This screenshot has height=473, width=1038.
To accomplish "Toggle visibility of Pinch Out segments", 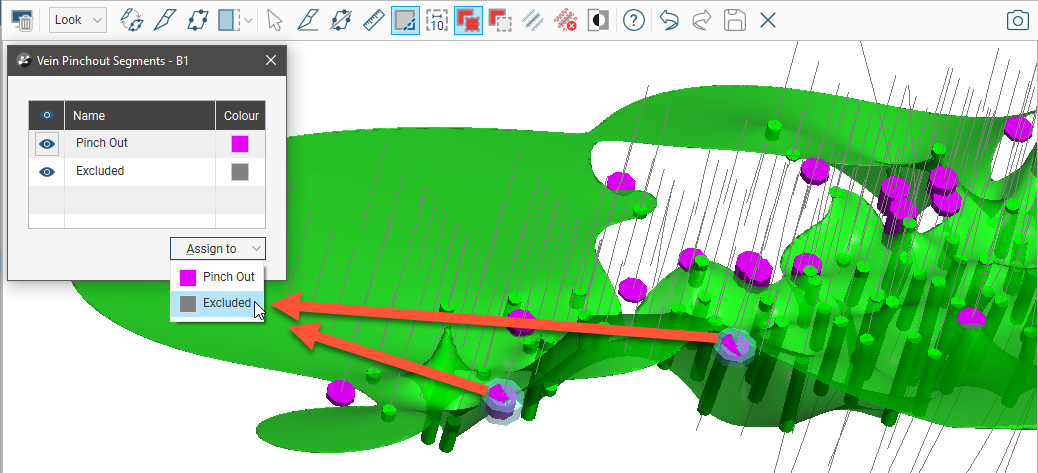I will click(46, 144).
